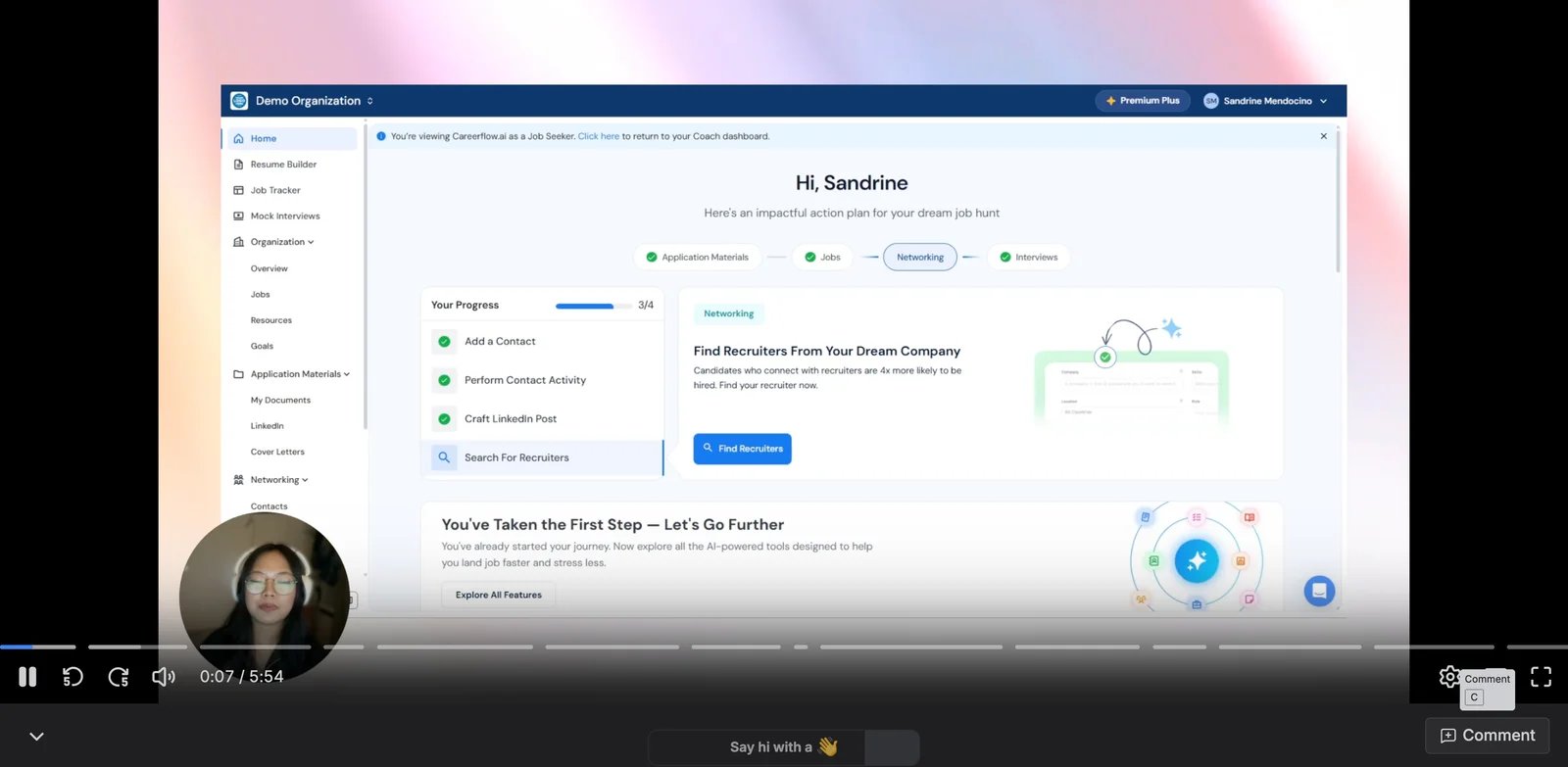This screenshot has height=767, width=1568.
Task: Seek along the video progress bar
Action: pyautogui.click(x=784, y=647)
